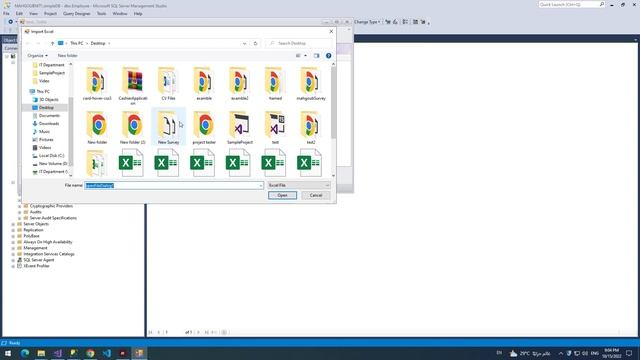Select the New Survey folder
The width and height of the screenshot is (640, 360).
tap(168, 127)
